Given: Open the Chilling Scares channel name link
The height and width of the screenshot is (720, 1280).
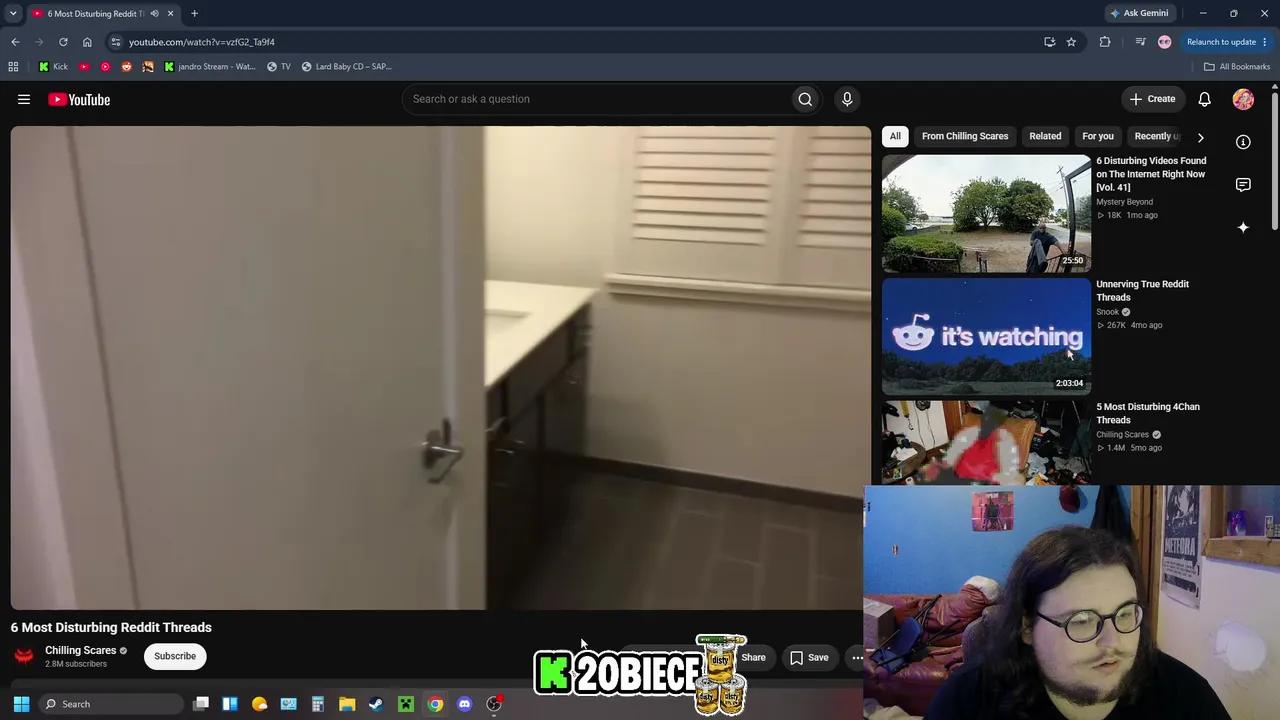Looking at the screenshot, I should pyautogui.click(x=80, y=651).
